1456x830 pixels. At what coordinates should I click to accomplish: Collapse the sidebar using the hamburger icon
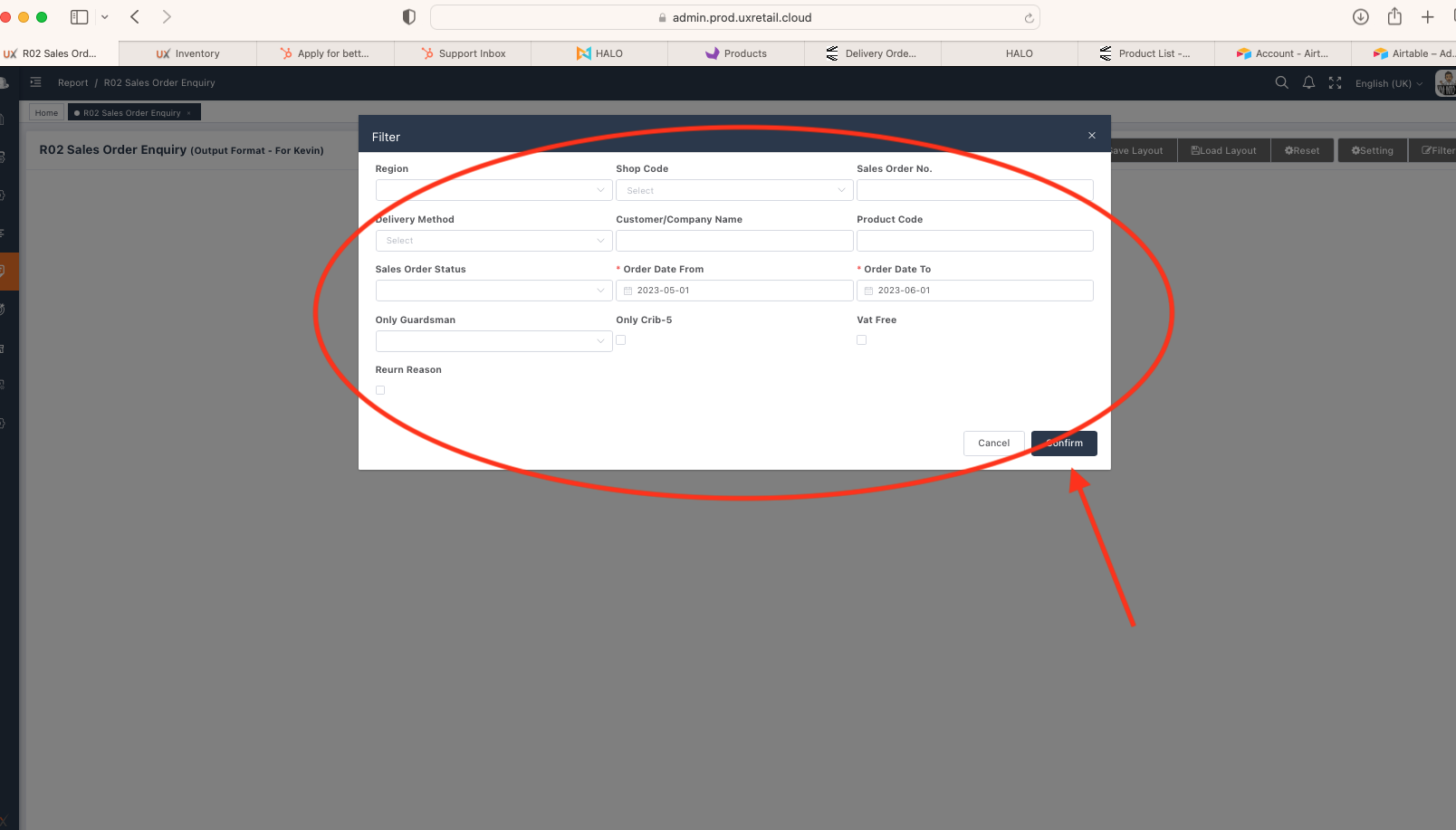coord(36,82)
